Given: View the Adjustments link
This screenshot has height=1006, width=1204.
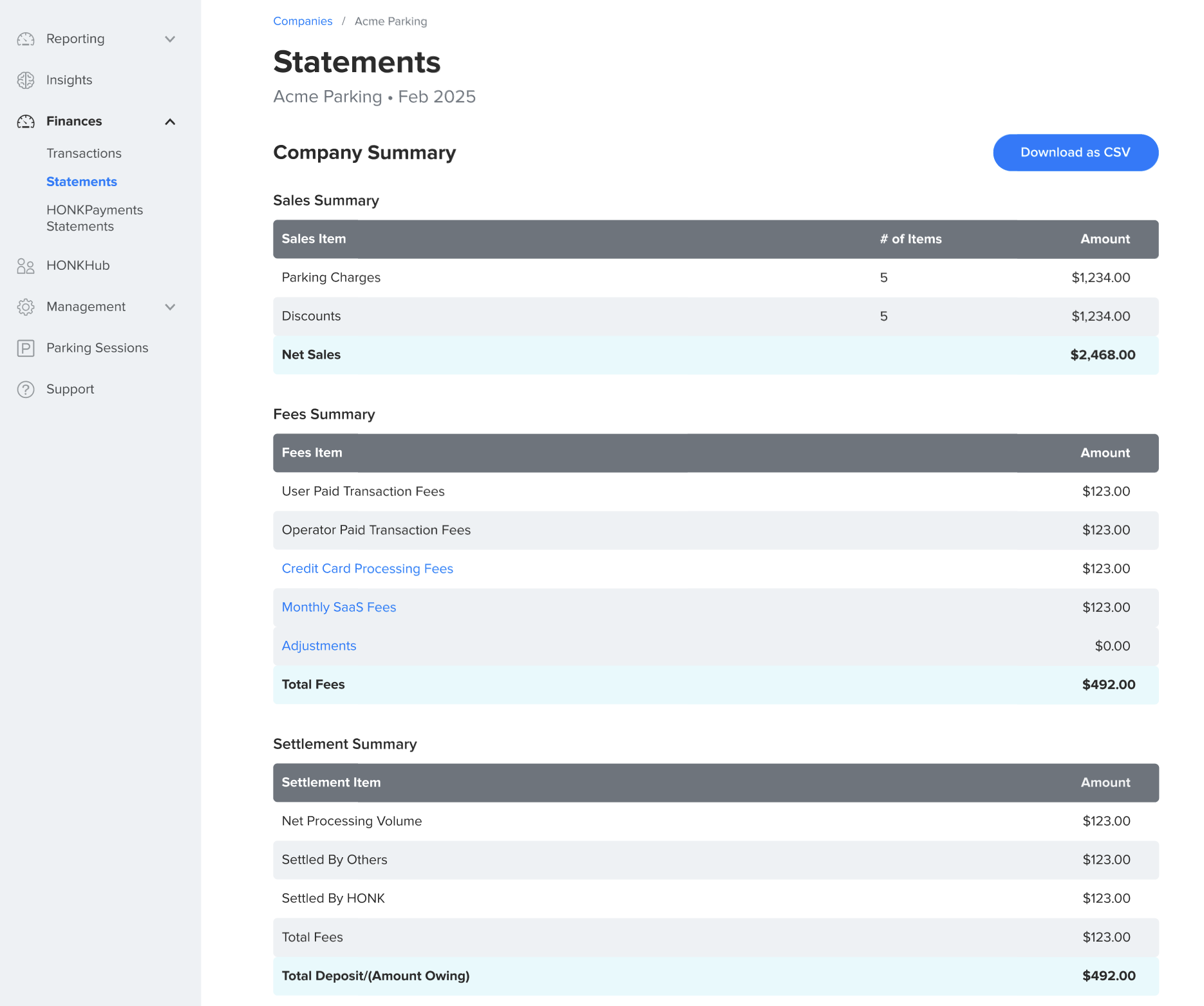Looking at the screenshot, I should (x=319, y=646).
